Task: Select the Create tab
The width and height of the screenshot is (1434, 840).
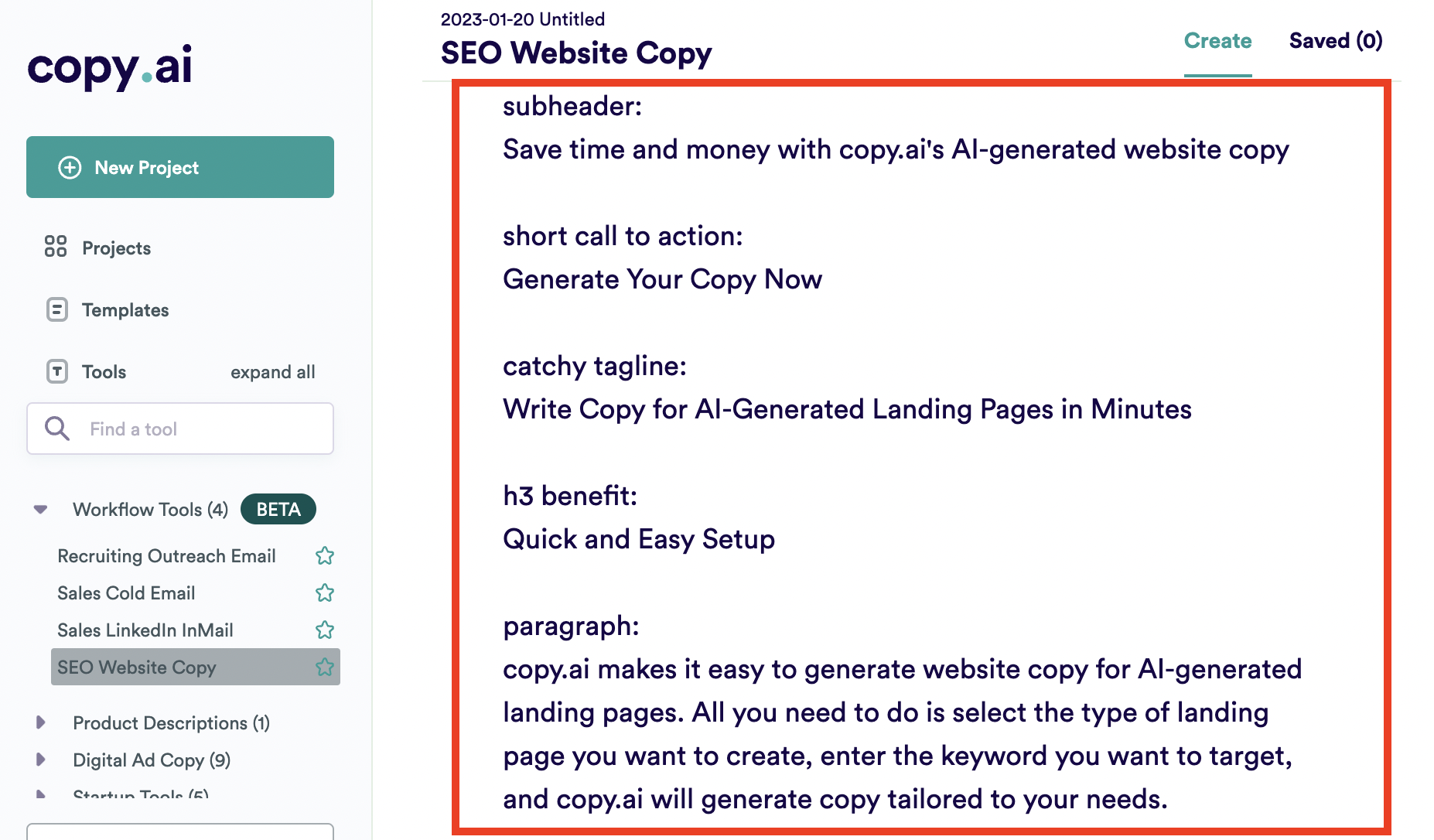Action: (1217, 40)
